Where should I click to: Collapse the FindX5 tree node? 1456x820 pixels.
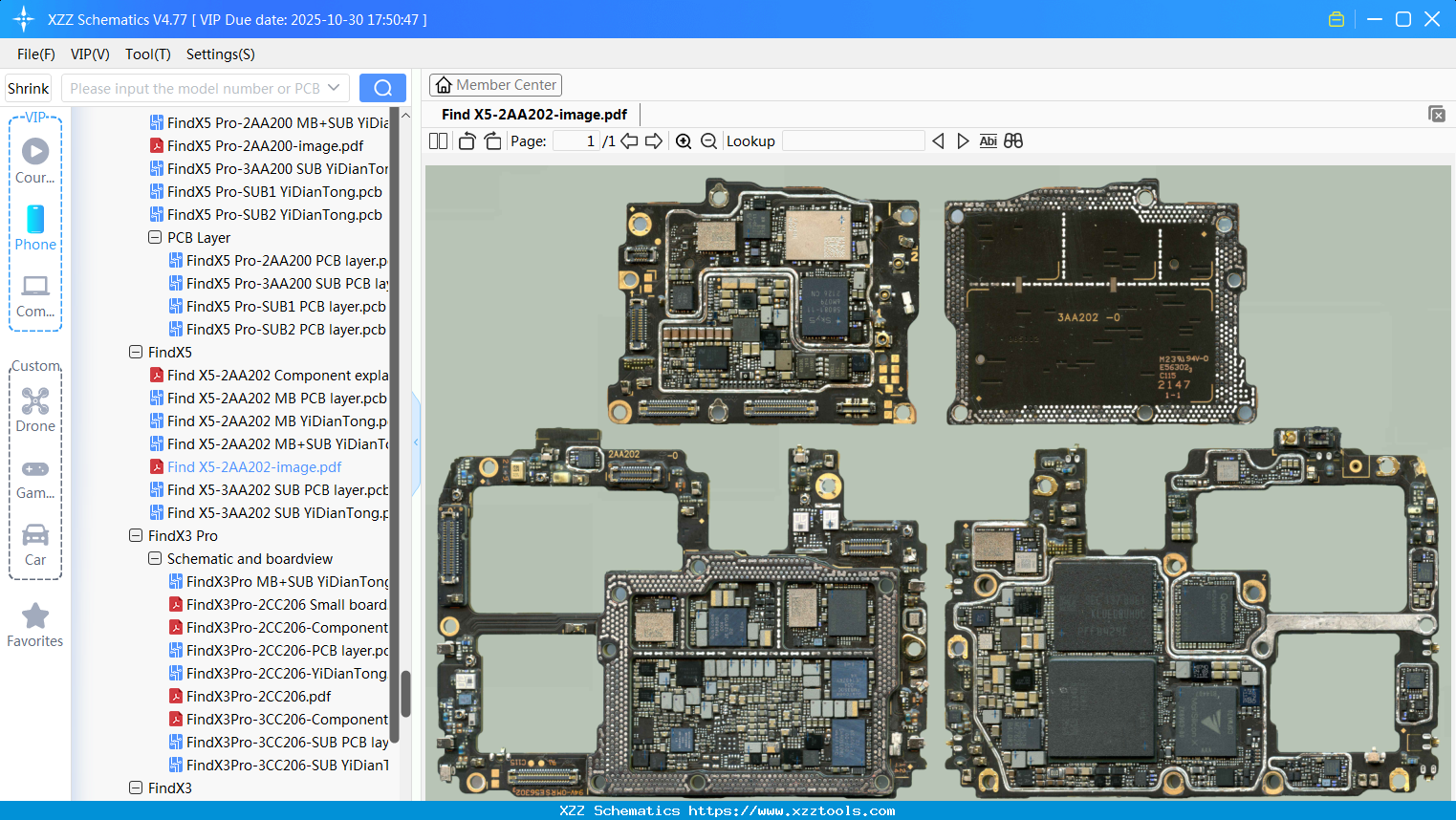[136, 352]
